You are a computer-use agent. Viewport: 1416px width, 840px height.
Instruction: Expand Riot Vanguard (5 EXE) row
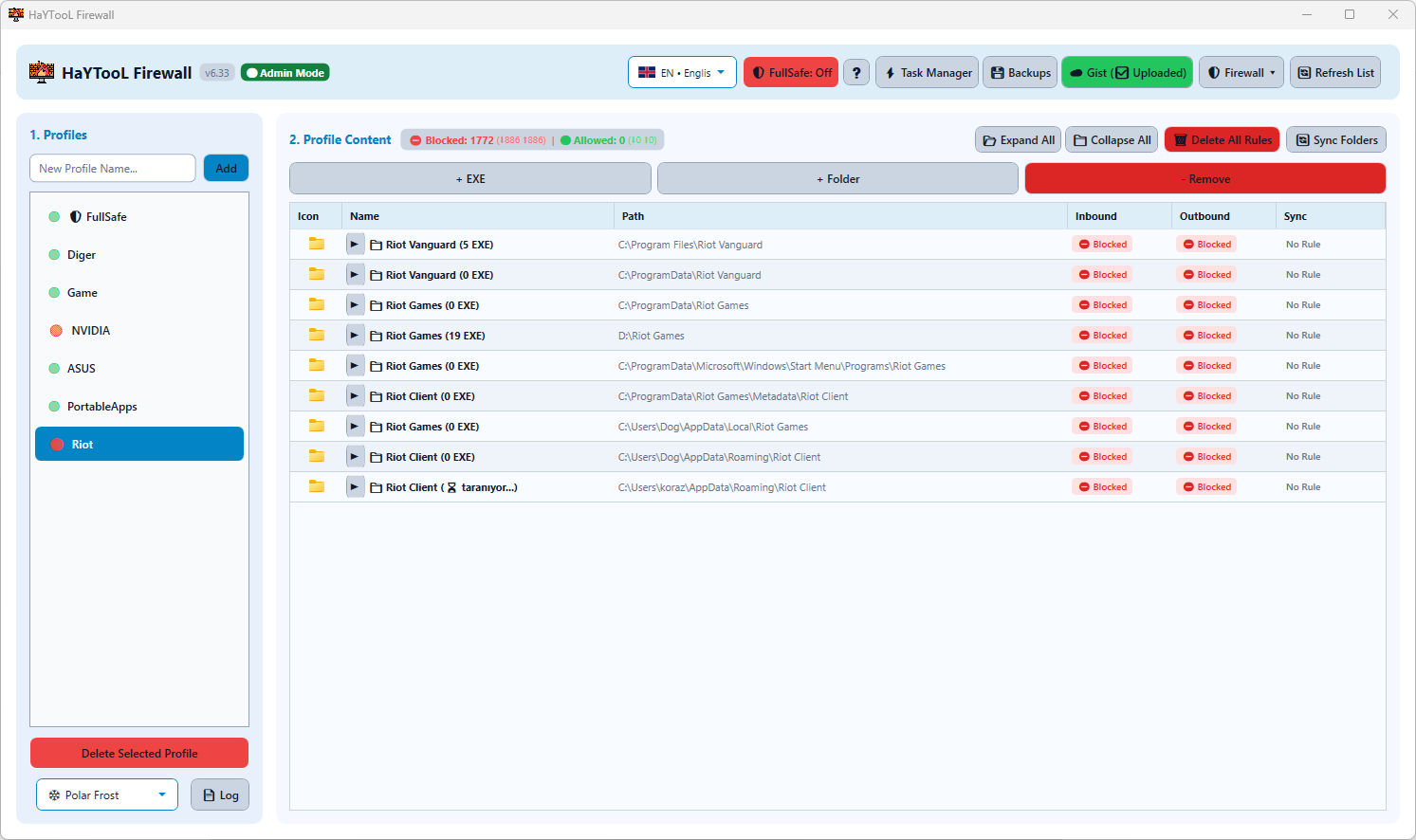pyautogui.click(x=355, y=245)
